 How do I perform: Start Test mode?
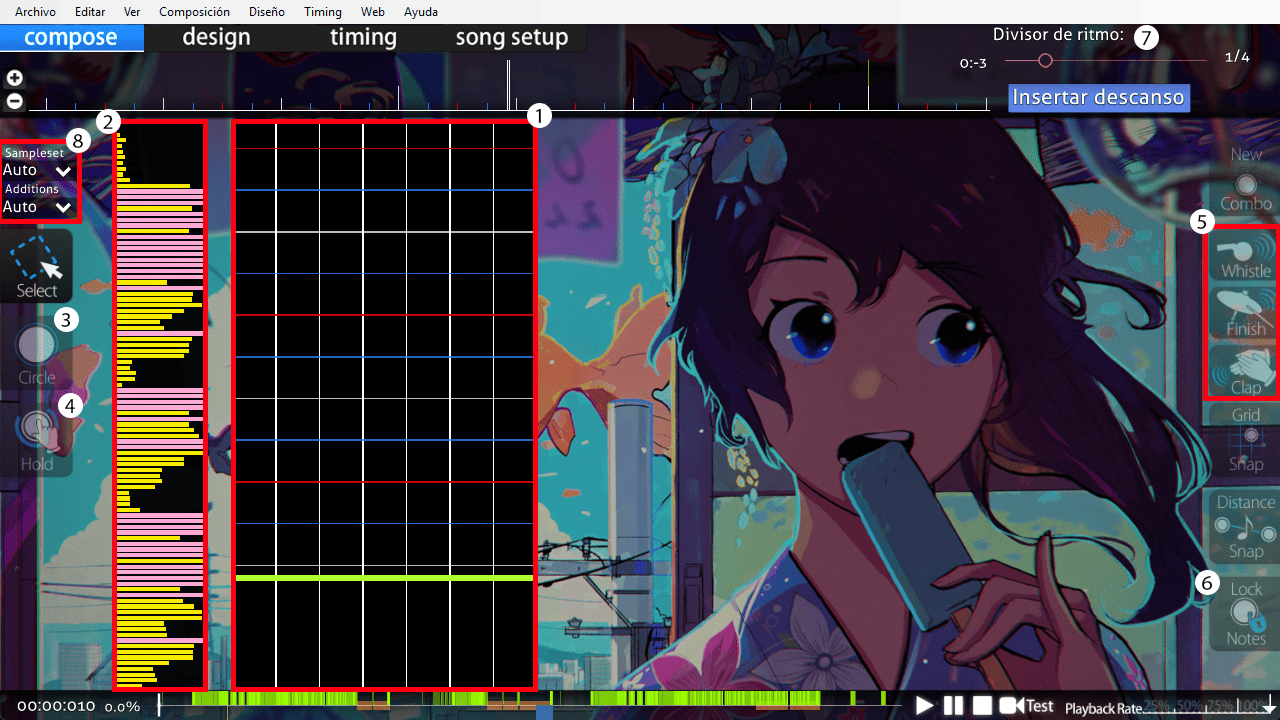coord(1028,706)
